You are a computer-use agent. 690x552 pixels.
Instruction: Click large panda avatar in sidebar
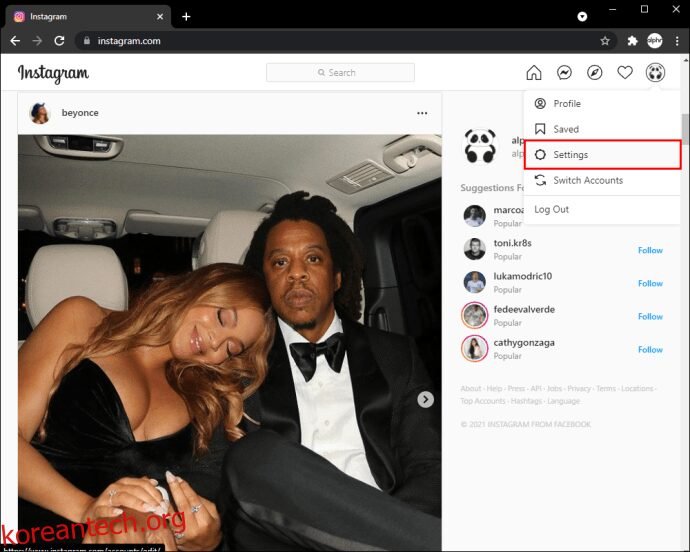pos(480,146)
